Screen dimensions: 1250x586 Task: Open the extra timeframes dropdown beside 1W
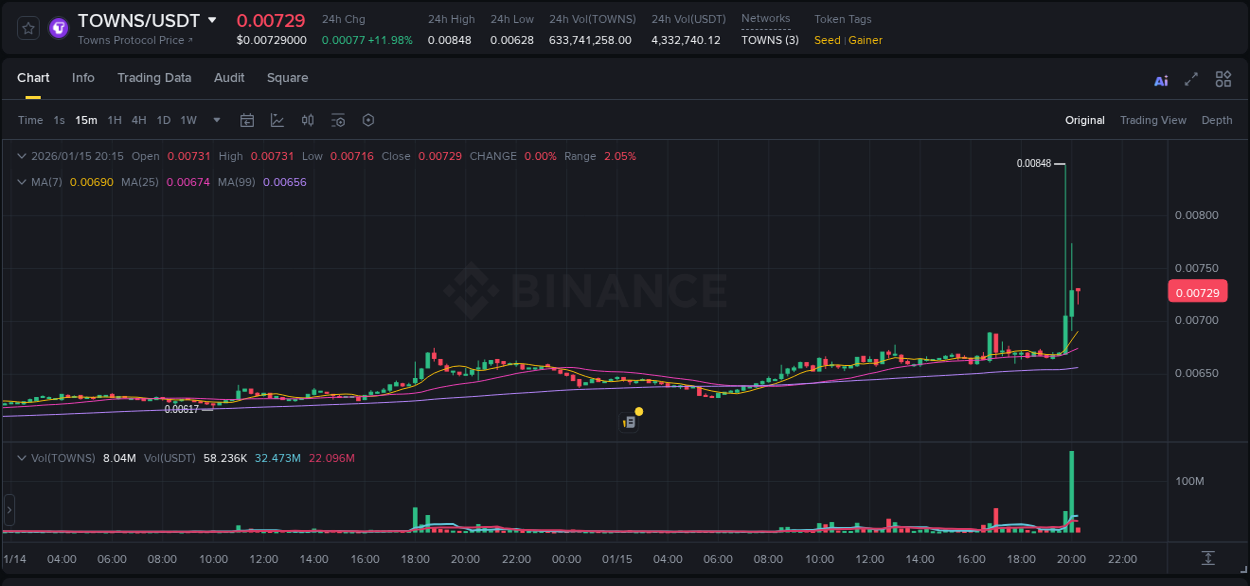(214, 120)
